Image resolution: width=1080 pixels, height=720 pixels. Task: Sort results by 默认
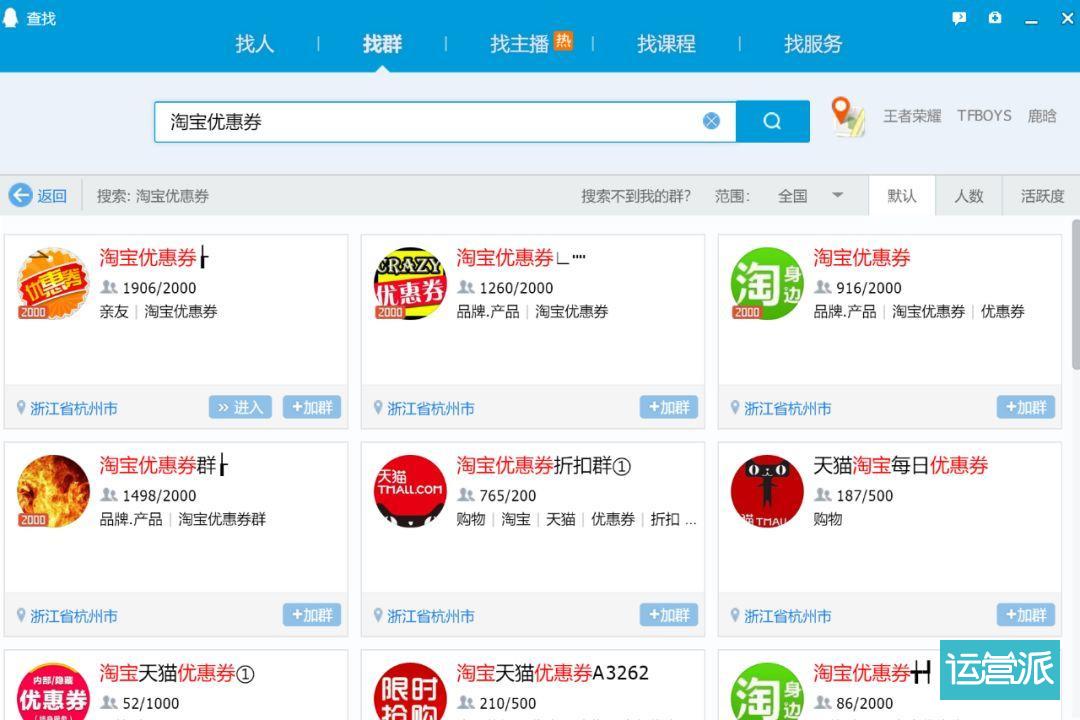click(x=902, y=196)
